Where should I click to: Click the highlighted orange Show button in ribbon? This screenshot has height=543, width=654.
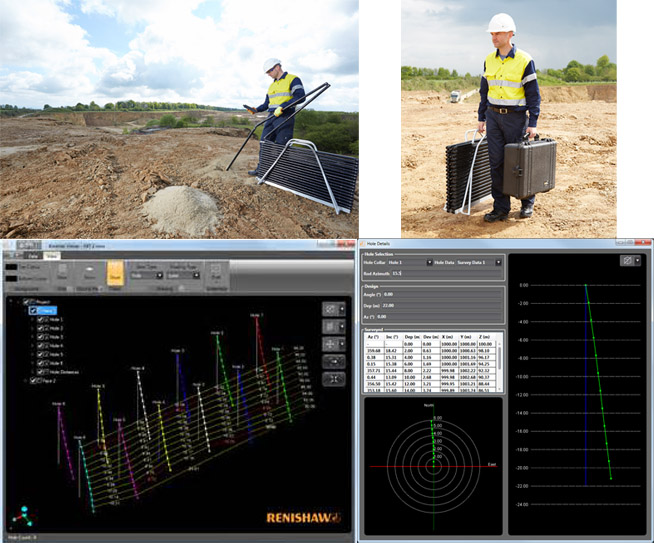(115, 275)
